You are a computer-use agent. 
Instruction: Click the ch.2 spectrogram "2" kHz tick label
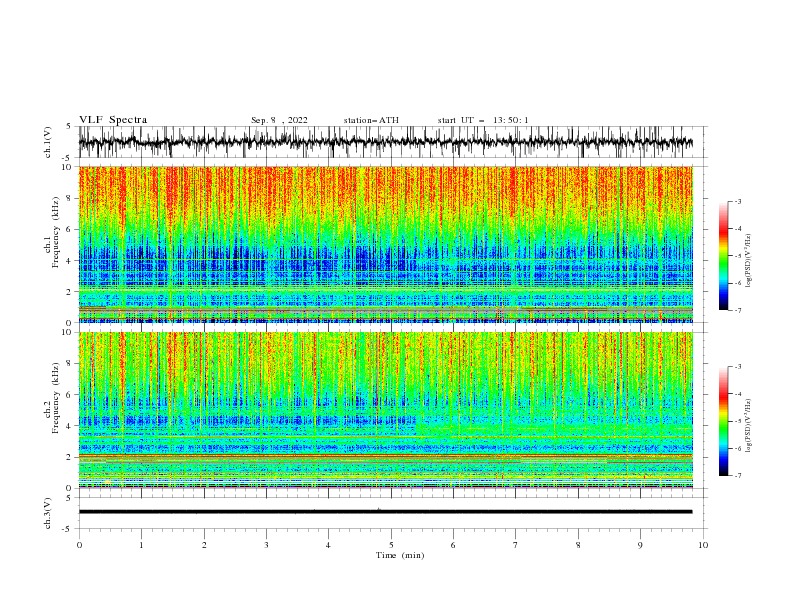click(70, 457)
